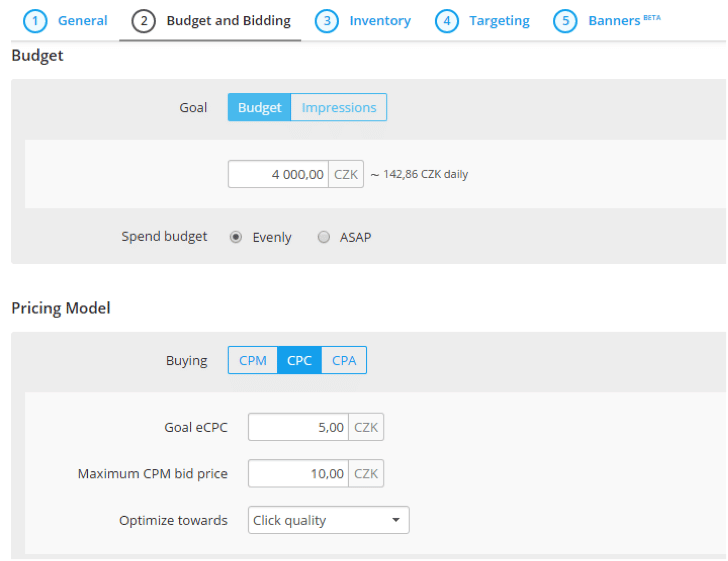
Task: Select CPM buying model
Action: pos(253,361)
